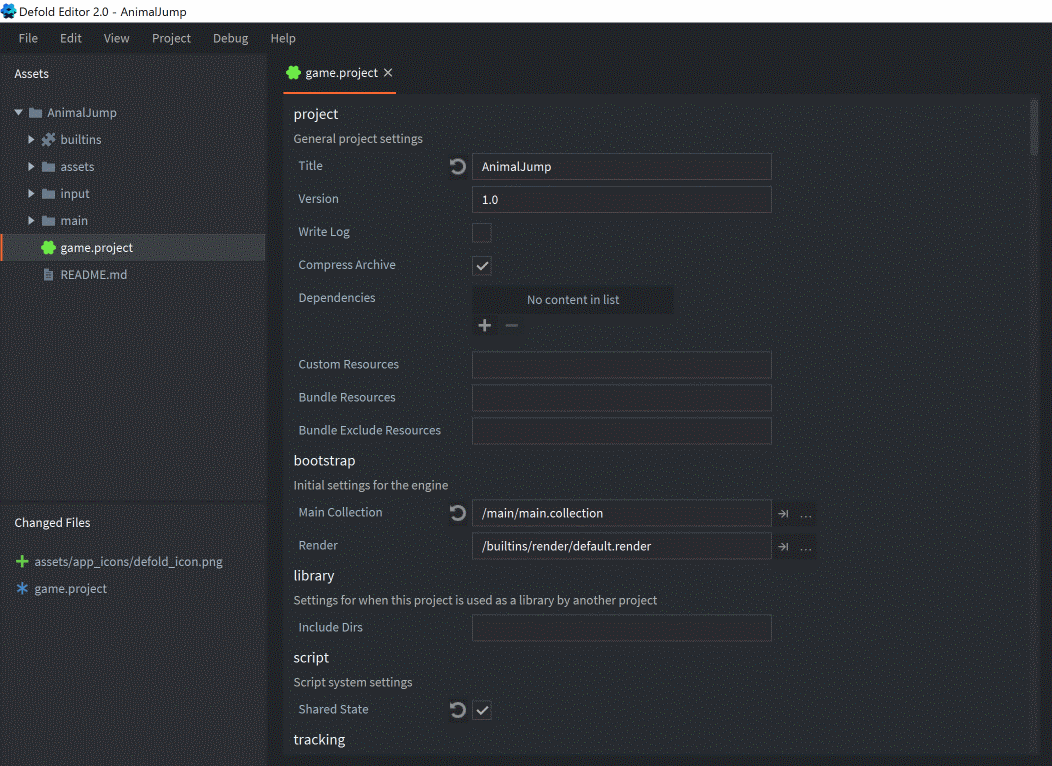1052x766 pixels.
Task: Click the Version input field
Action: click(x=621, y=200)
